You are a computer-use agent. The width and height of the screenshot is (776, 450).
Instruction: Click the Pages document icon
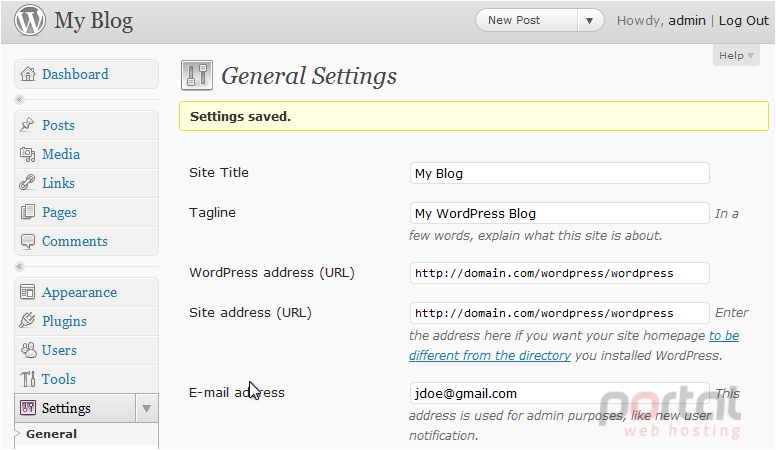click(x=27, y=212)
